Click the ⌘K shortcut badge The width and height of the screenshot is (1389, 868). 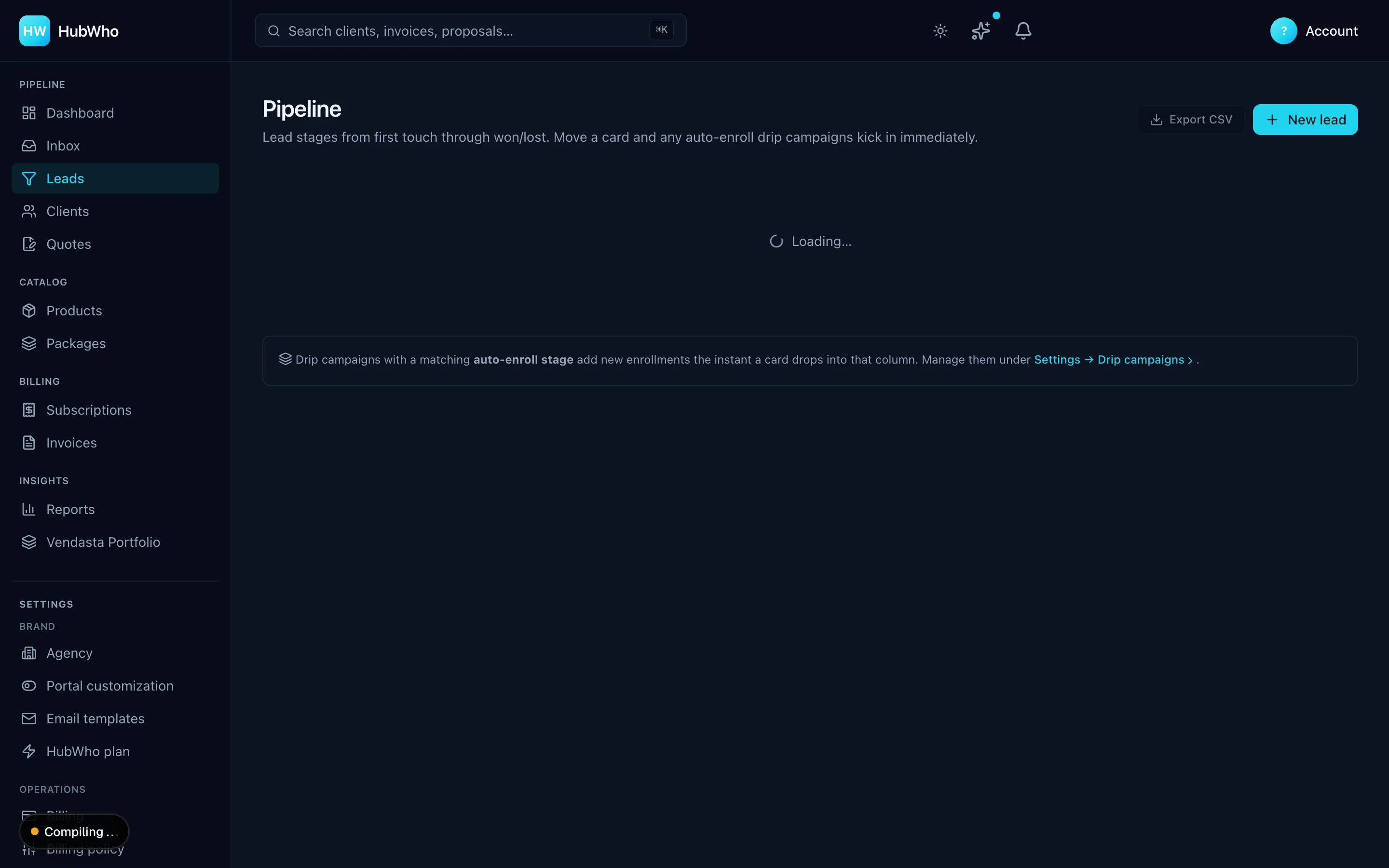coord(661,30)
